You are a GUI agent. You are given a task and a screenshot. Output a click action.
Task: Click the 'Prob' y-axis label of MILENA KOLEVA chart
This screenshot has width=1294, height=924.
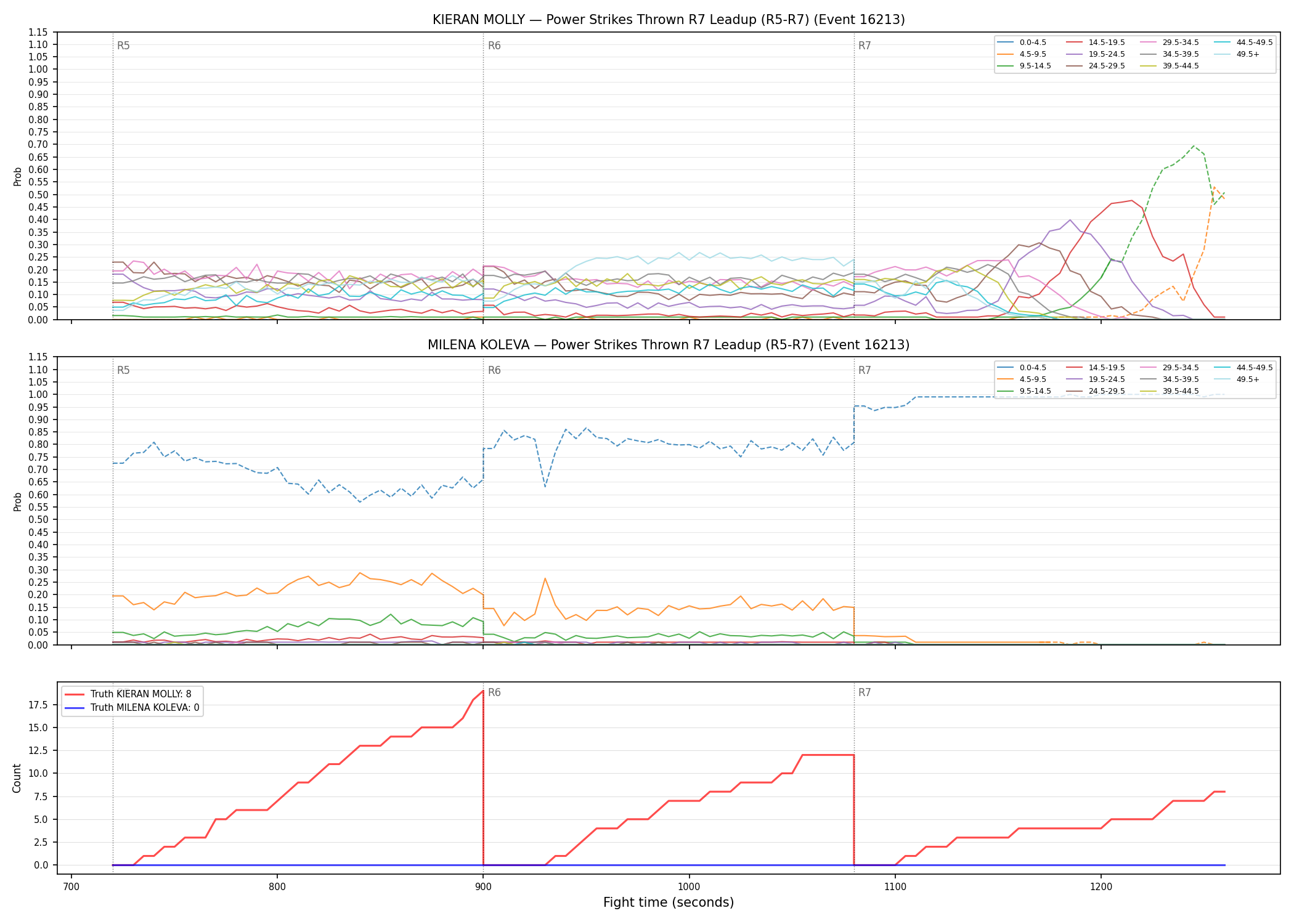[x=17, y=501]
